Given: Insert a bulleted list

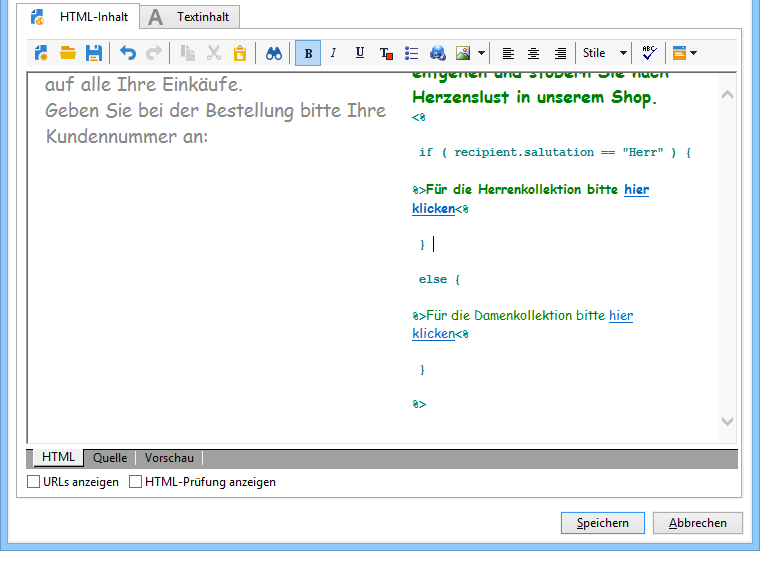Looking at the screenshot, I should [411, 53].
